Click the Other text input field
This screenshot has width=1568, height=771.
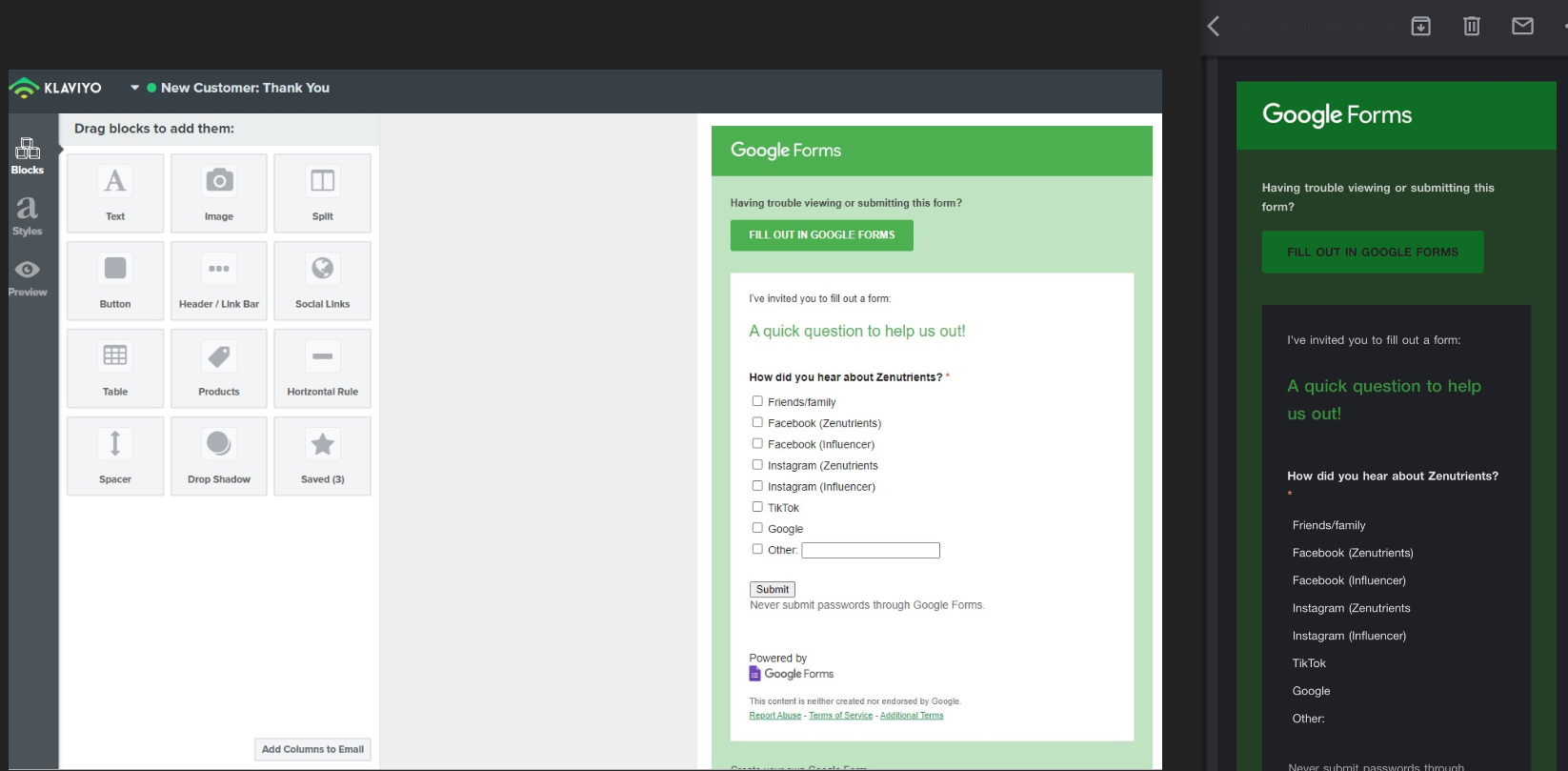pos(871,551)
